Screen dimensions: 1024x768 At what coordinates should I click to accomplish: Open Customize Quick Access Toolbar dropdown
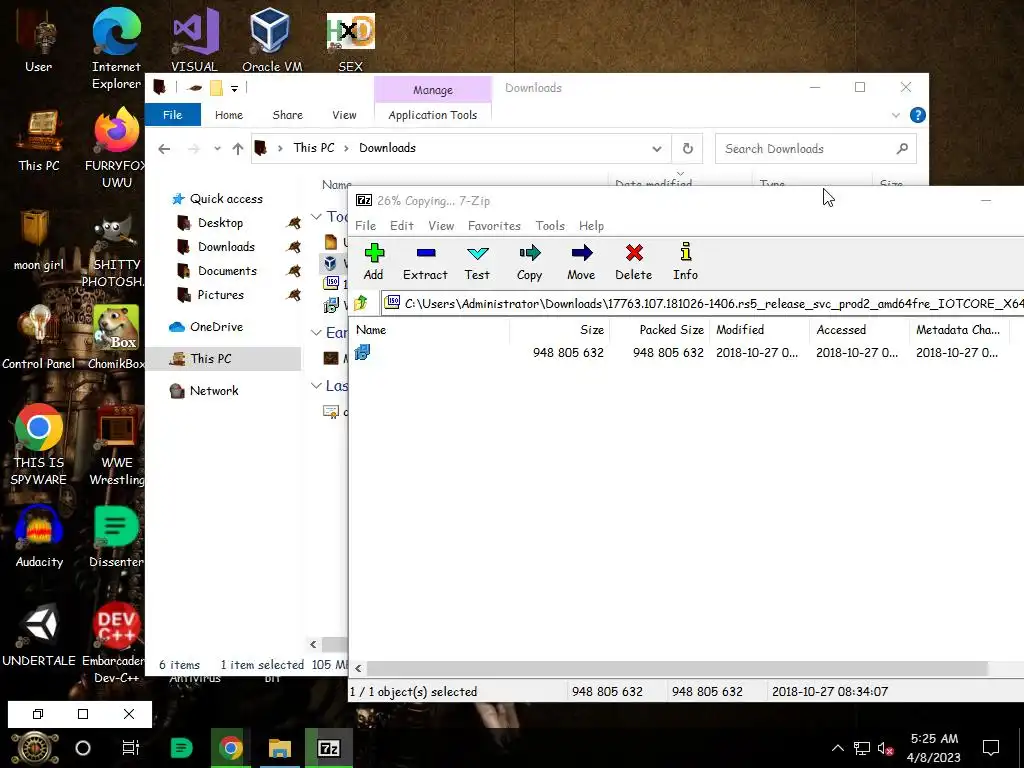click(x=234, y=88)
